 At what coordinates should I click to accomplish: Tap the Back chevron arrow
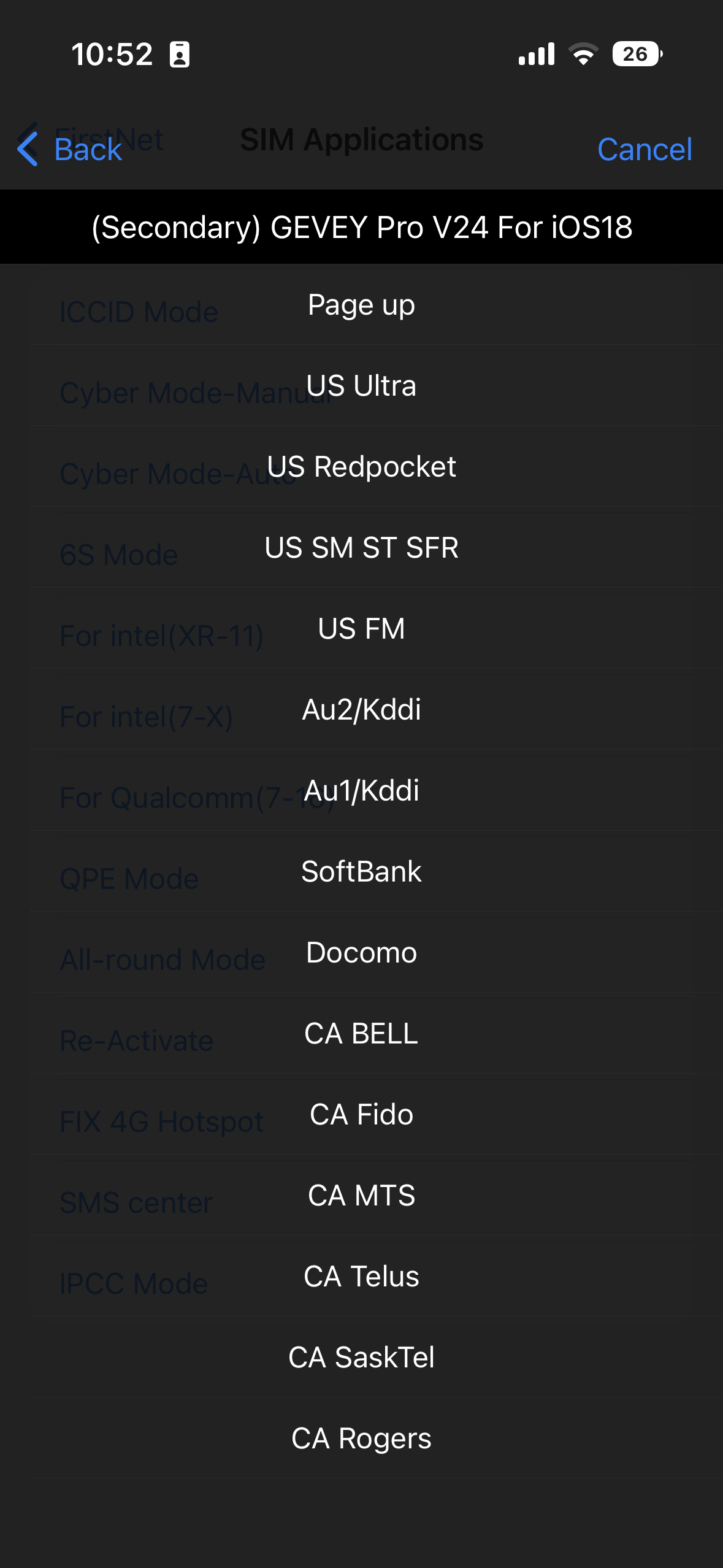[28, 149]
